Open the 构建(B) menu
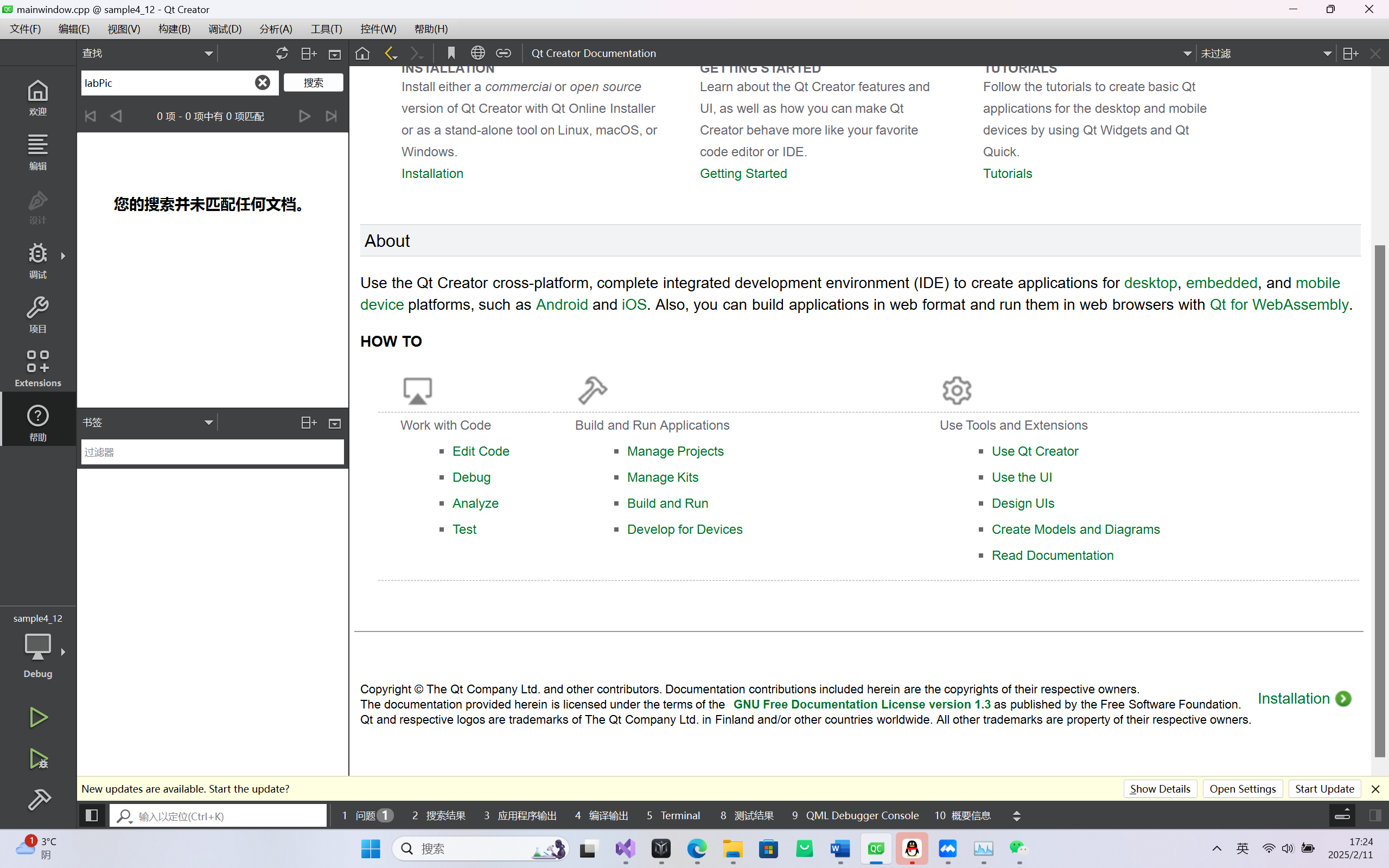Screen dimensions: 1389x868 pyautogui.click(x=174, y=29)
